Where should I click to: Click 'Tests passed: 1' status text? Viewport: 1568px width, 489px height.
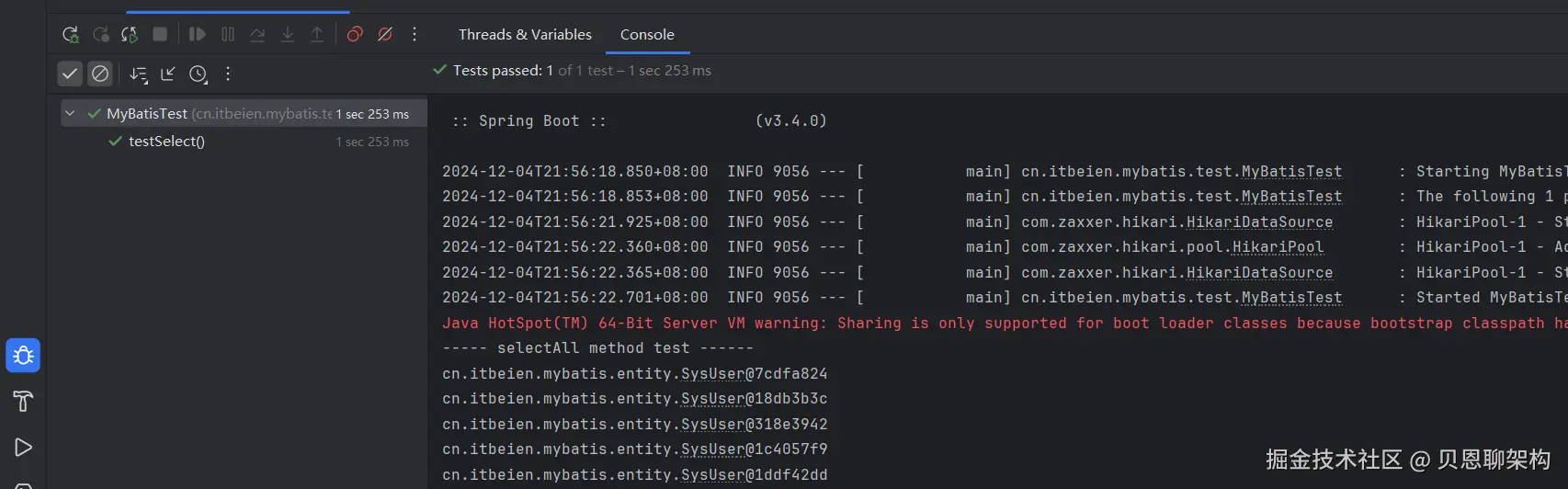(x=503, y=70)
